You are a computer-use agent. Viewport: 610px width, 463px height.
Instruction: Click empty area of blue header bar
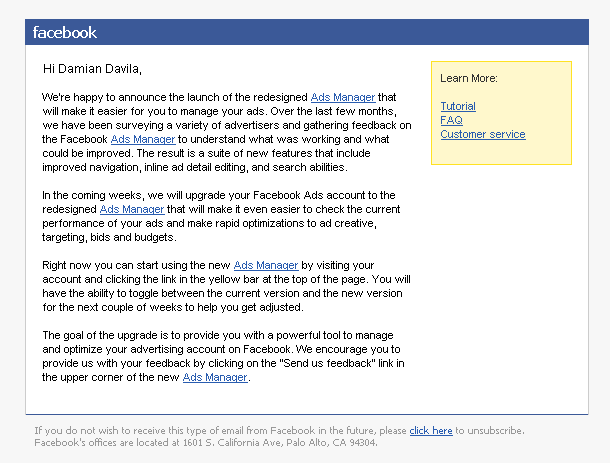[x=342, y=32]
